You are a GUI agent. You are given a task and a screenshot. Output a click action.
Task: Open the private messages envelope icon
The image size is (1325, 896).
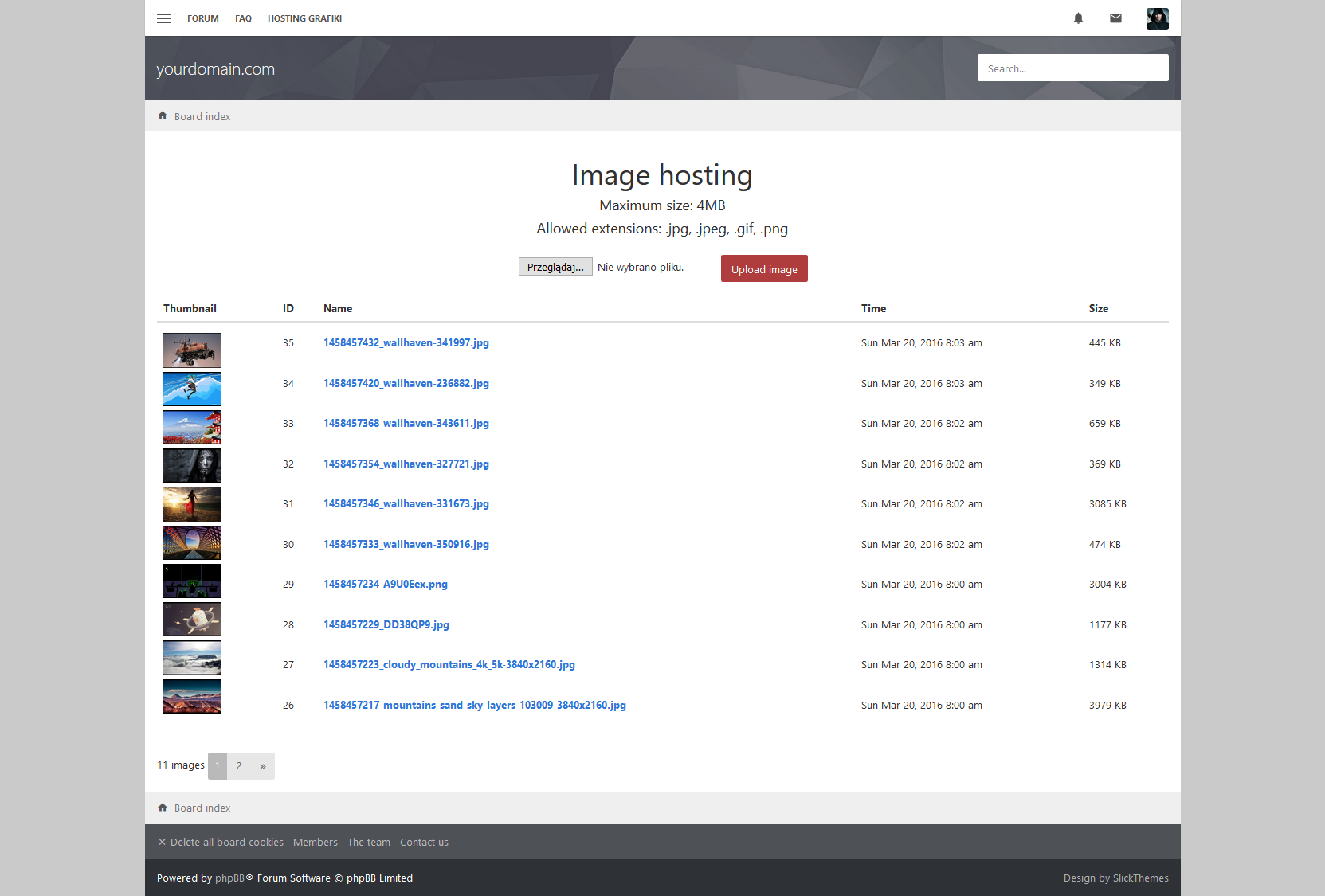1115,18
